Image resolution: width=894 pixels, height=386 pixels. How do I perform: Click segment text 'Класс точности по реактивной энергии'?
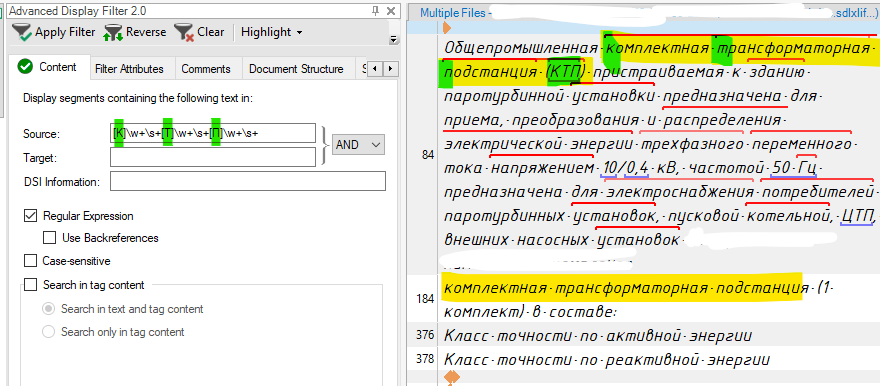(607, 360)
